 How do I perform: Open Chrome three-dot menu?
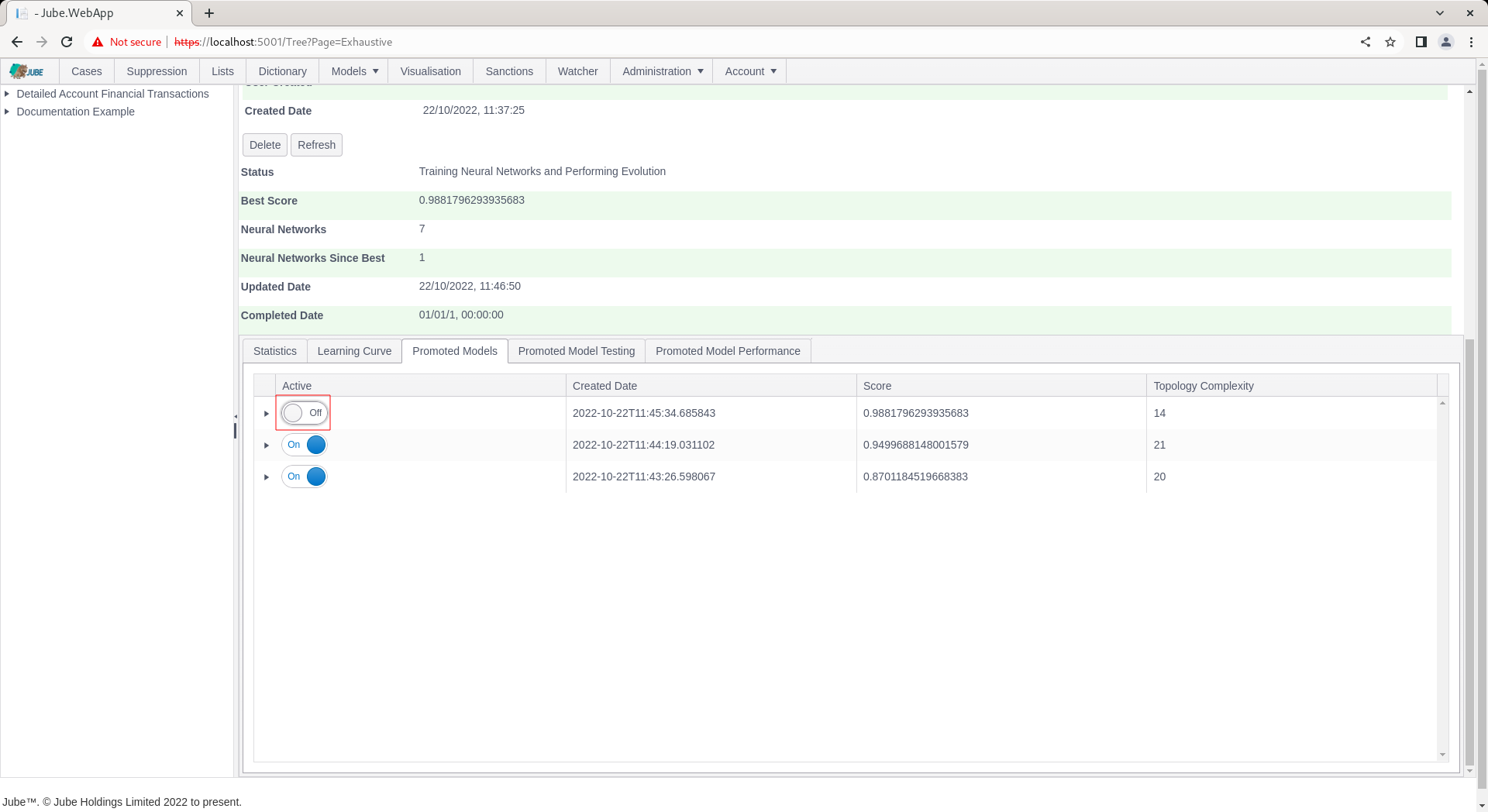pyautogui.click(x=1471, y=42)
